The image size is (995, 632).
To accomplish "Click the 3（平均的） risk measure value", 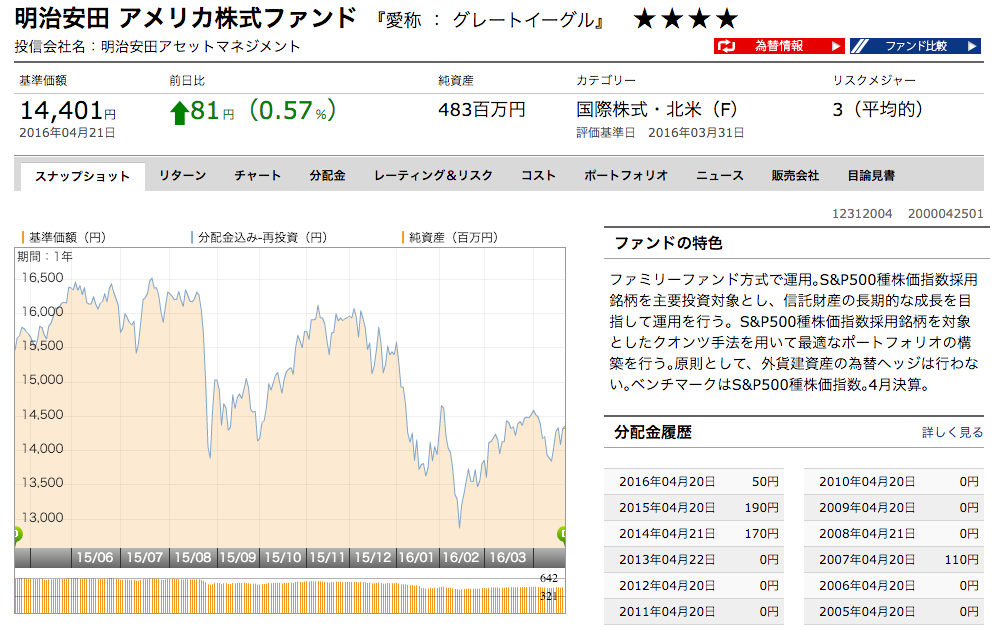I will 878,110.
